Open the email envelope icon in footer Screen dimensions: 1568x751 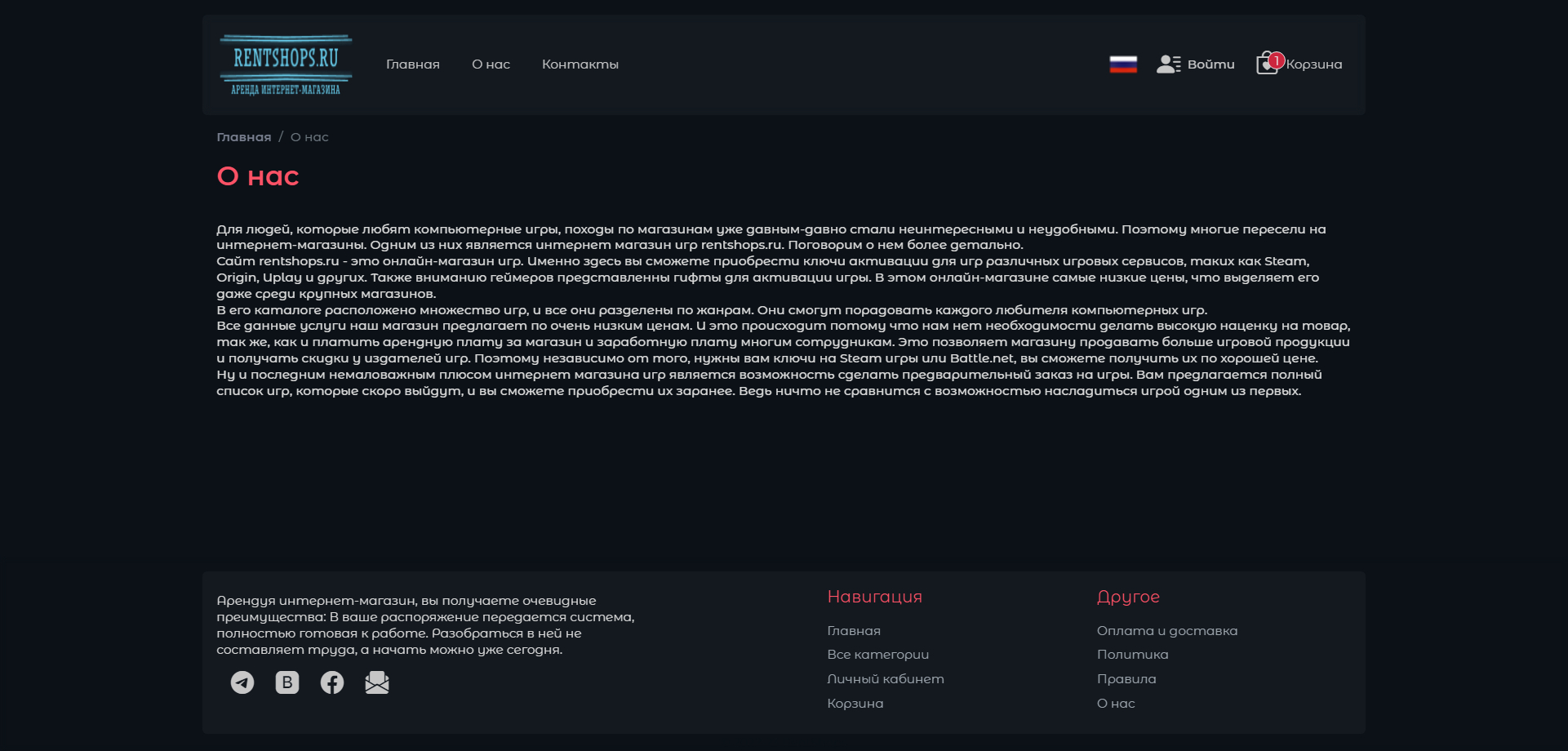(x=377, y=682)
